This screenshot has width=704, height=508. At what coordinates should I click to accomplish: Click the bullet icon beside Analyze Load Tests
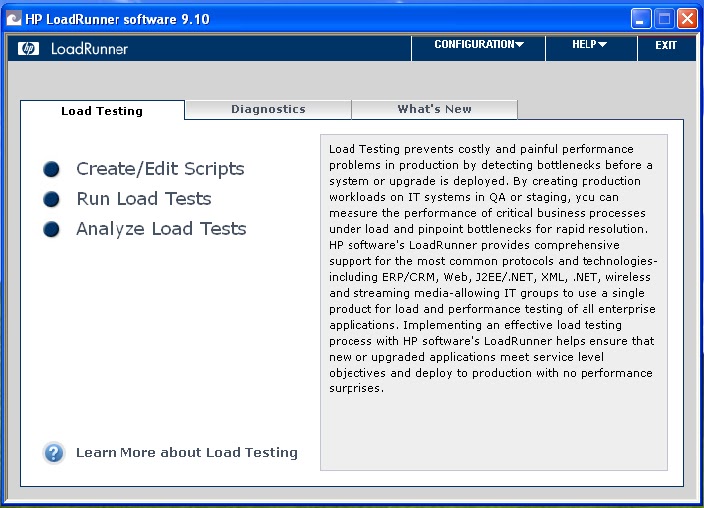pyautogui.click(x=51, y=229)
